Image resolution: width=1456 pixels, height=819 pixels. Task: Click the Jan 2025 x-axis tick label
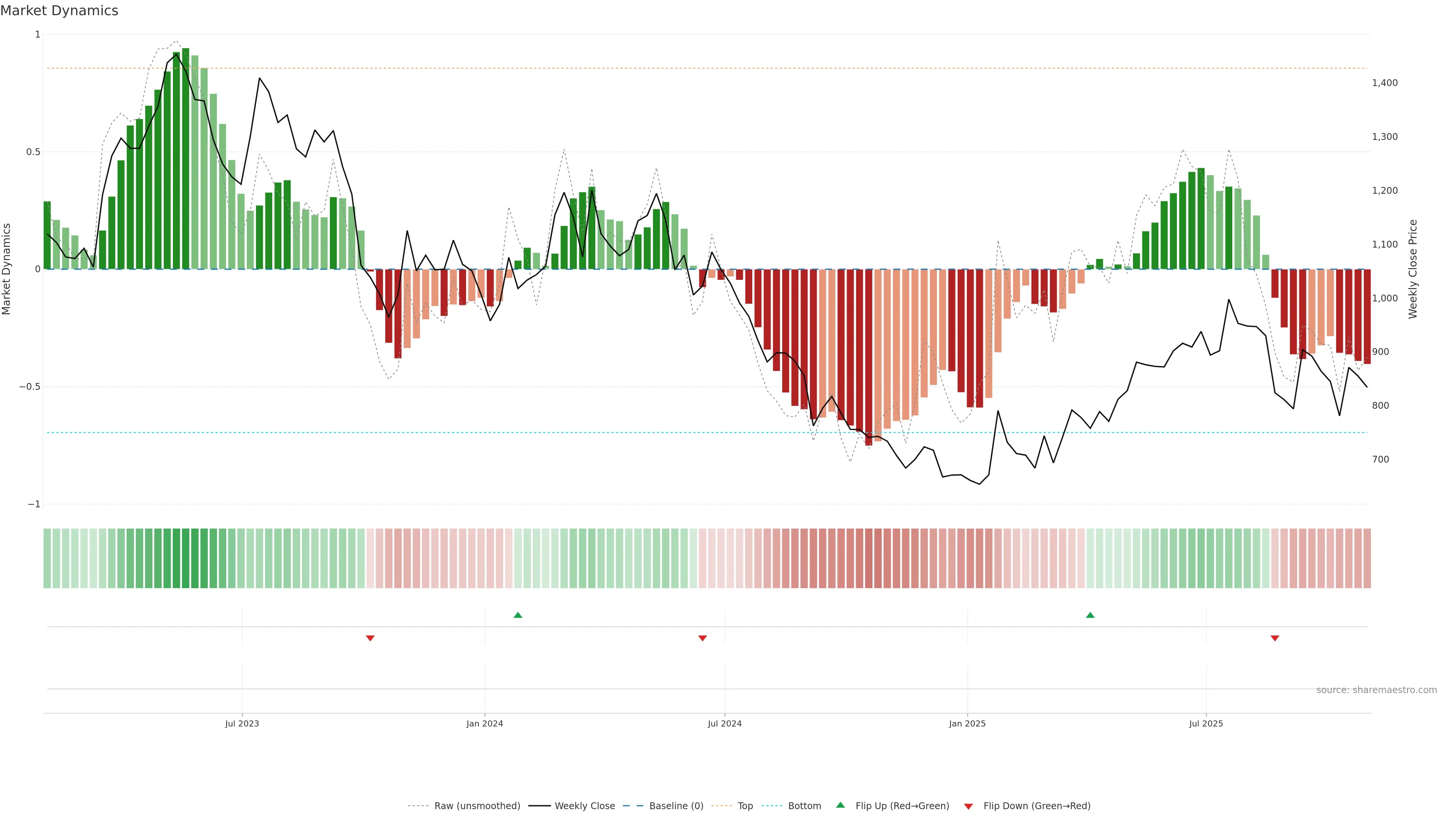(967, 723)
